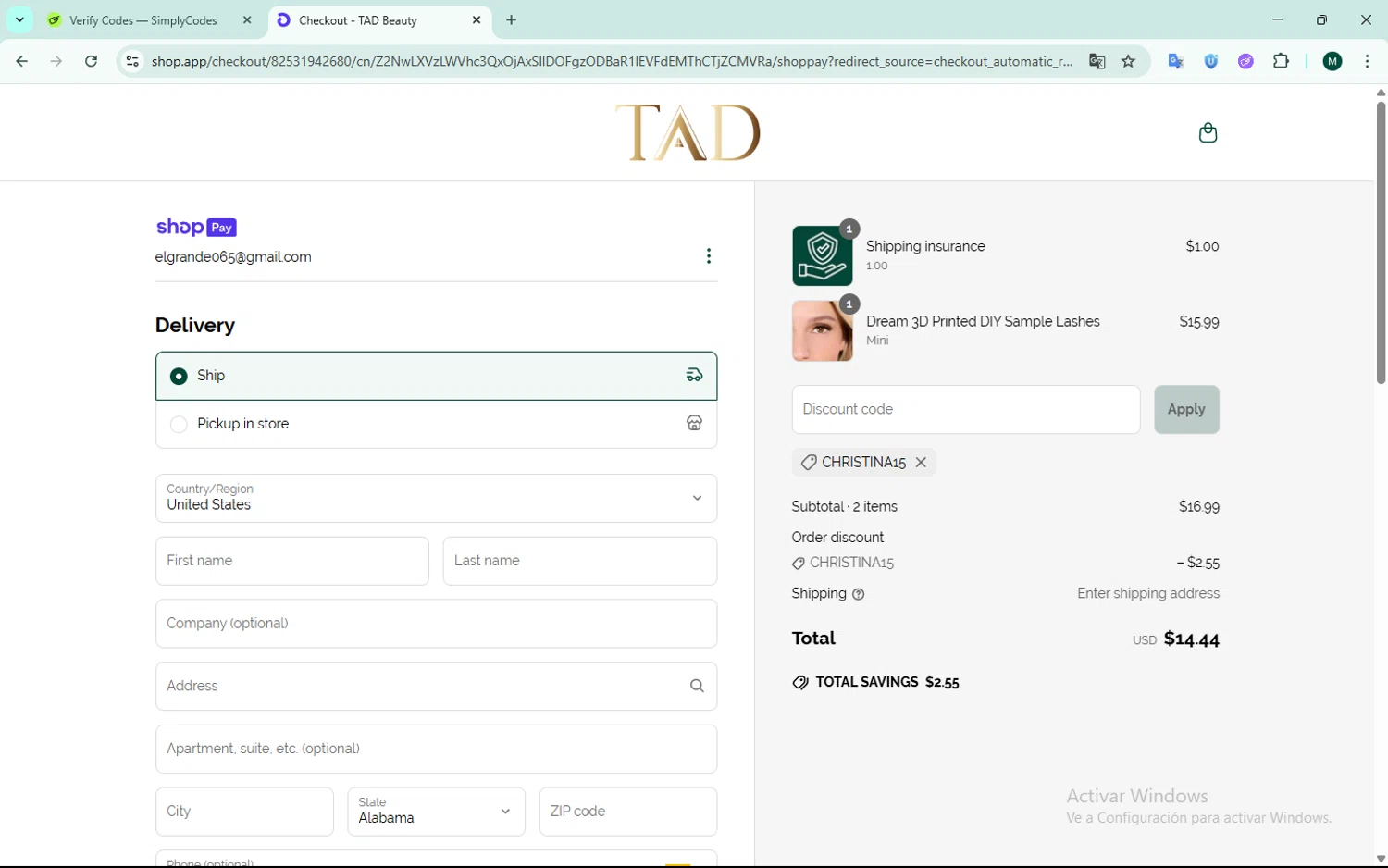Close the Checkout TAD Beauty tab
The image size is (1388, 868).
coord(477,19)
